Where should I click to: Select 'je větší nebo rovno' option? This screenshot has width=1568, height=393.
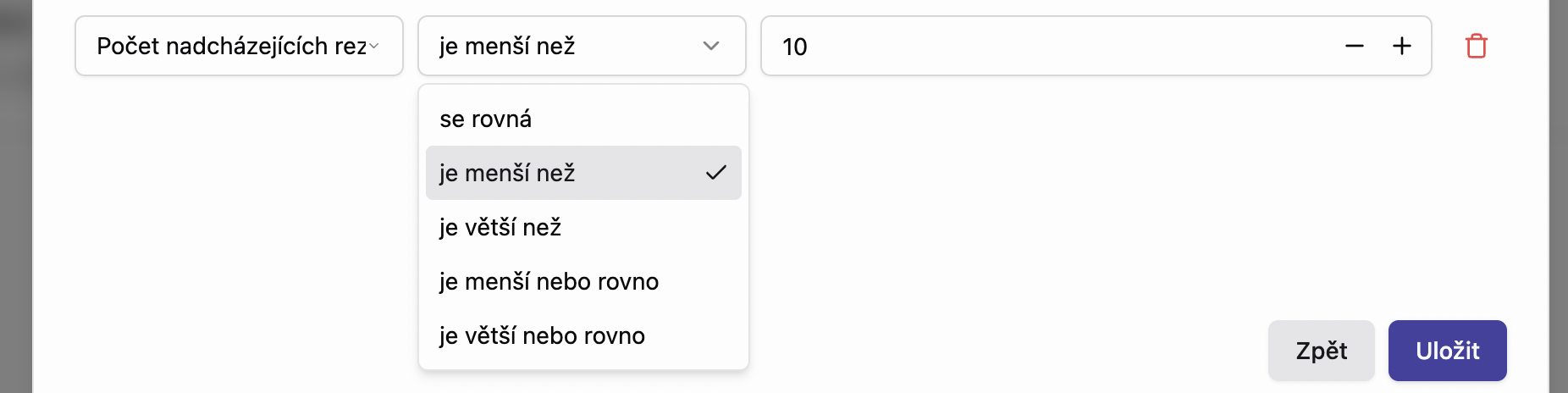click(x=542, y=336)
